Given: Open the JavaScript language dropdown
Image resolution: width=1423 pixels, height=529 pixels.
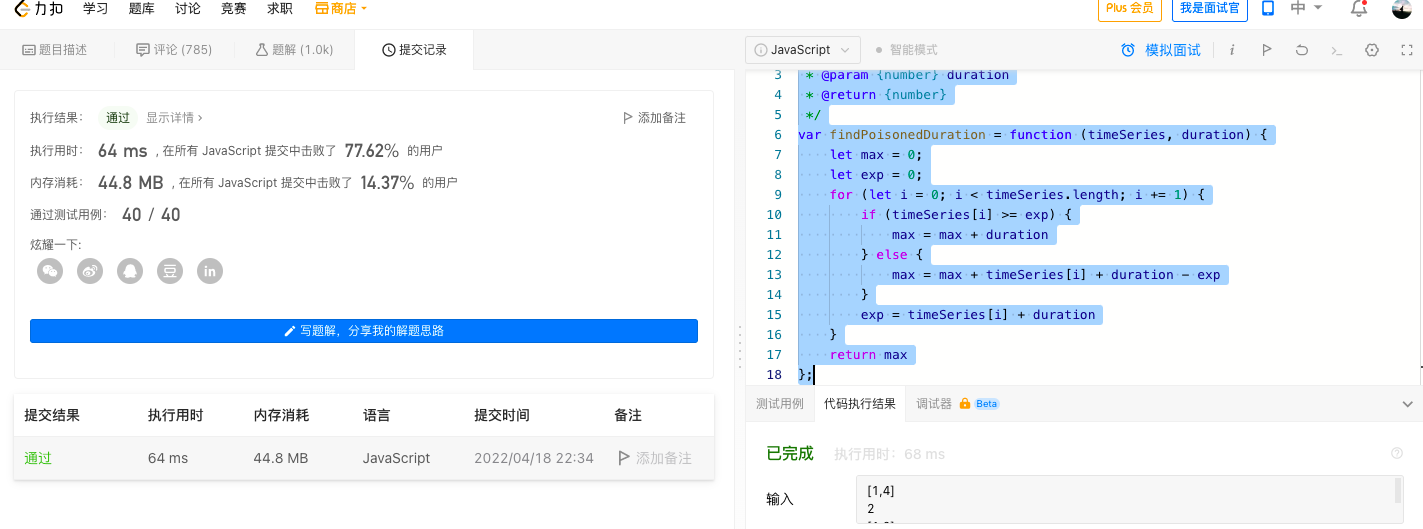Looking at the screenshot, I should [802, 50].
